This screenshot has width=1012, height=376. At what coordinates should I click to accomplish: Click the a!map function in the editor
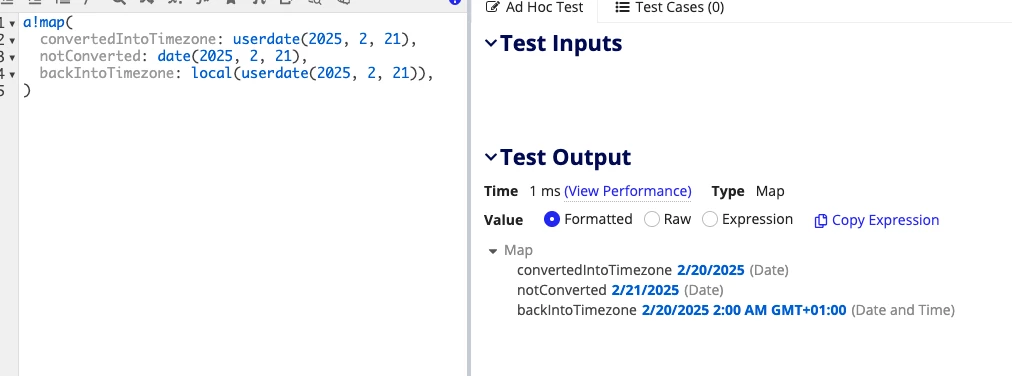44,23
